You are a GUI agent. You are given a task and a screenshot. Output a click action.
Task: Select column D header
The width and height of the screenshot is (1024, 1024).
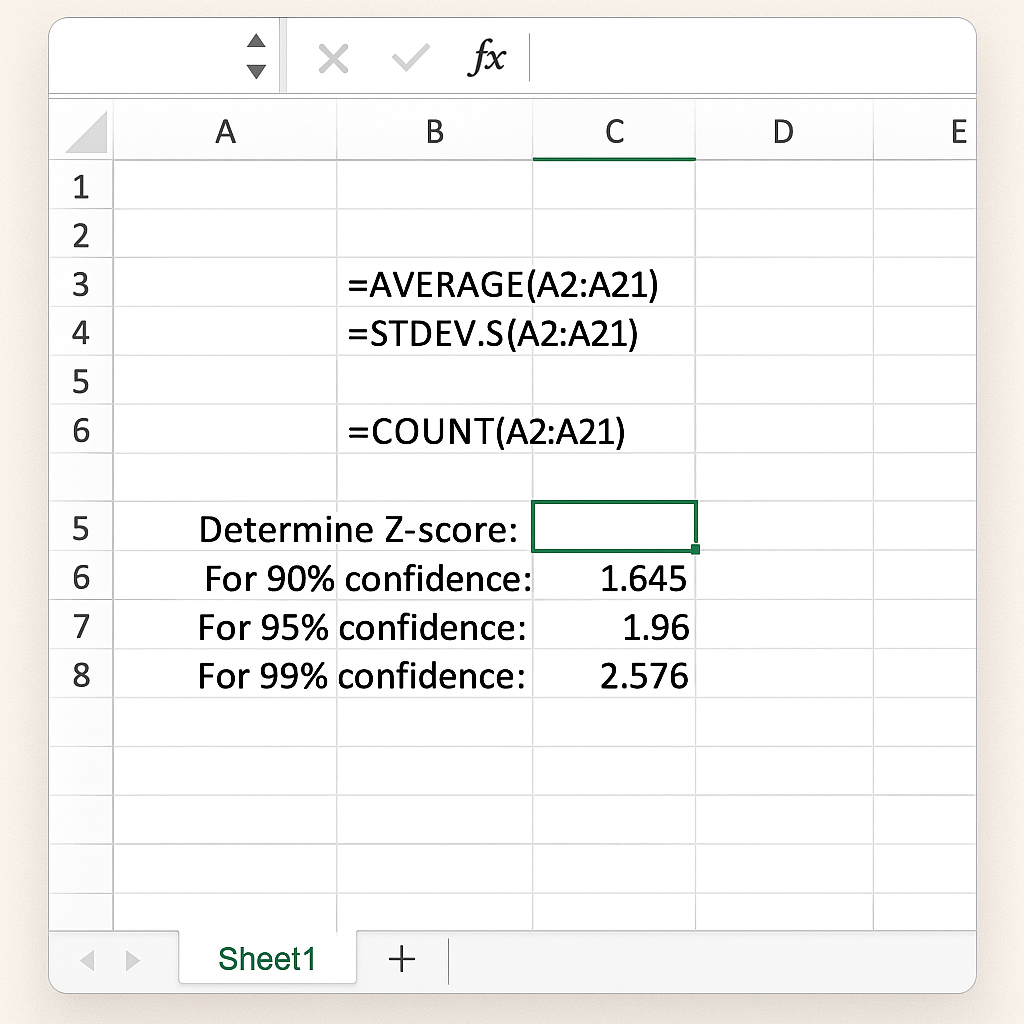coord(783,131)
